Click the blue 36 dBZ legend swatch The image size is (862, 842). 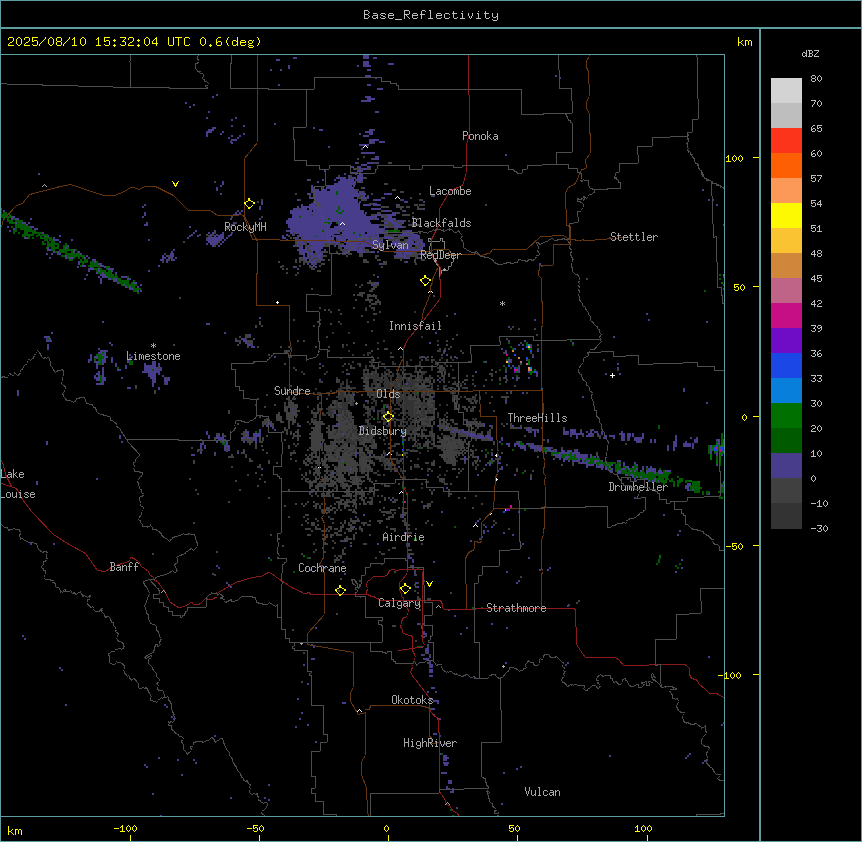786,365
